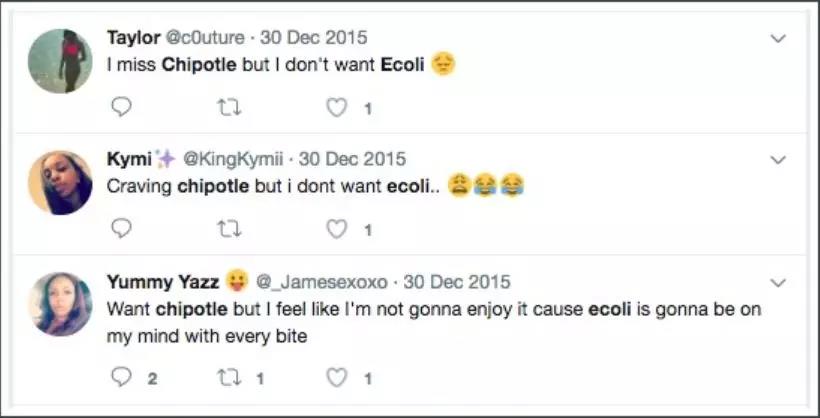Reply to Kymi's tweet
820x418 pixels.
coord(121,229)
